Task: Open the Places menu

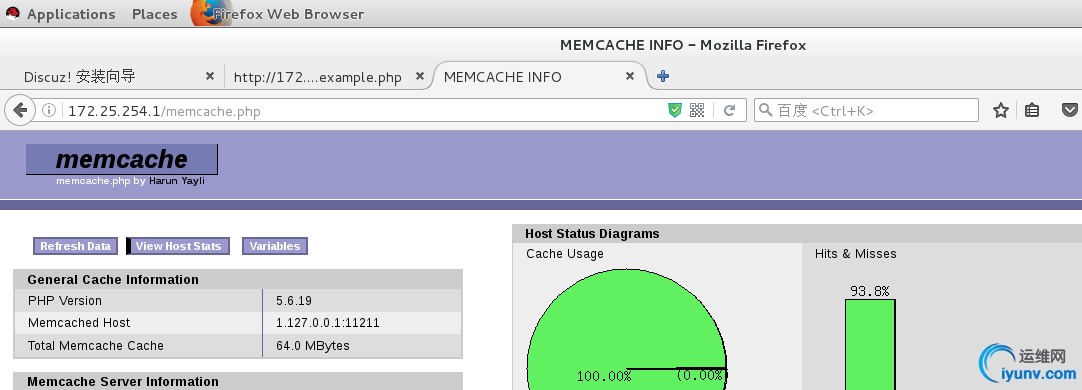Action: [x=155, y=14]
